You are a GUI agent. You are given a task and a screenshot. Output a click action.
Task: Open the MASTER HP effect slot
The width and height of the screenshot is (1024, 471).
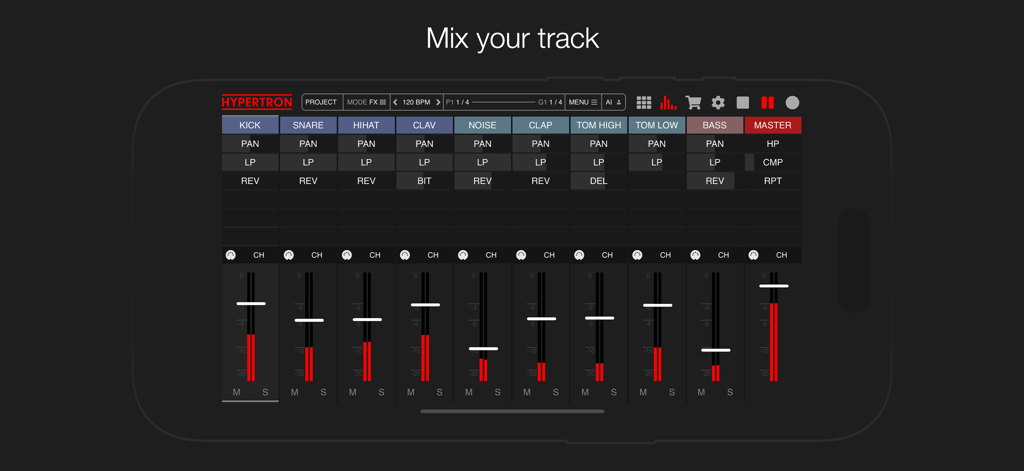773,144
